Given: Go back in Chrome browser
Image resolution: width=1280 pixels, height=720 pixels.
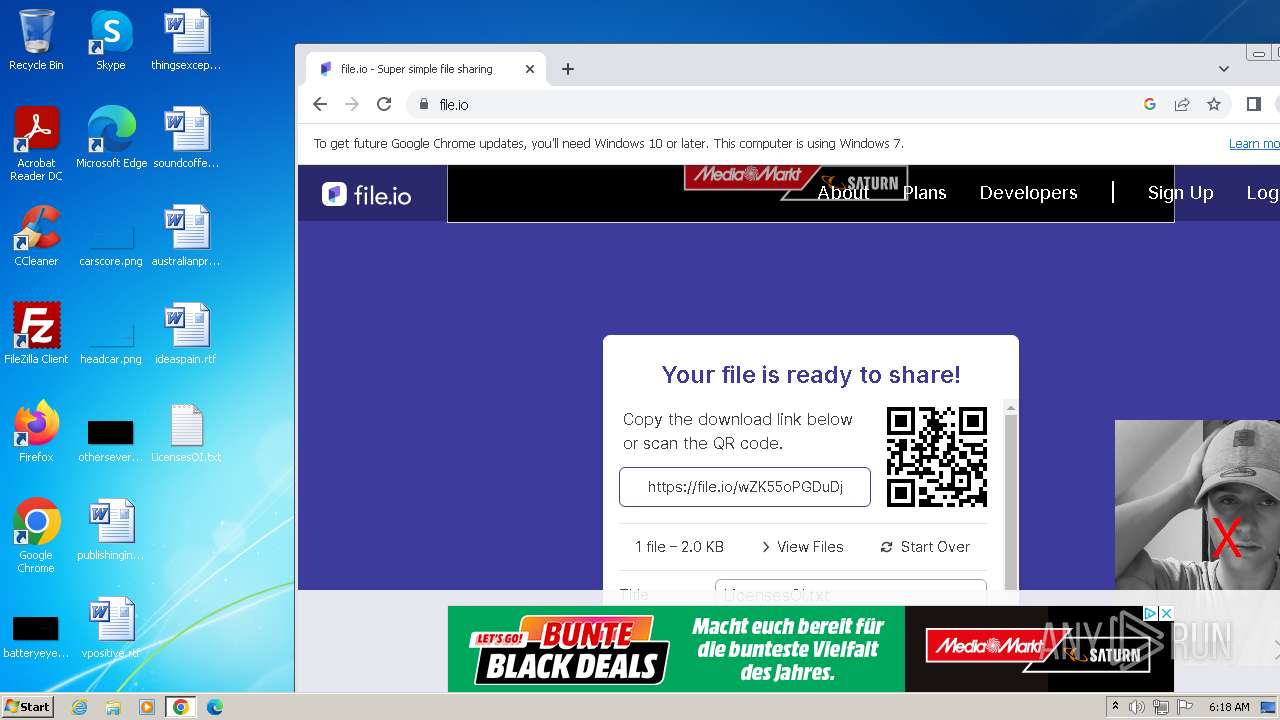Looking at the screenshot, I should tap(320, 104).
